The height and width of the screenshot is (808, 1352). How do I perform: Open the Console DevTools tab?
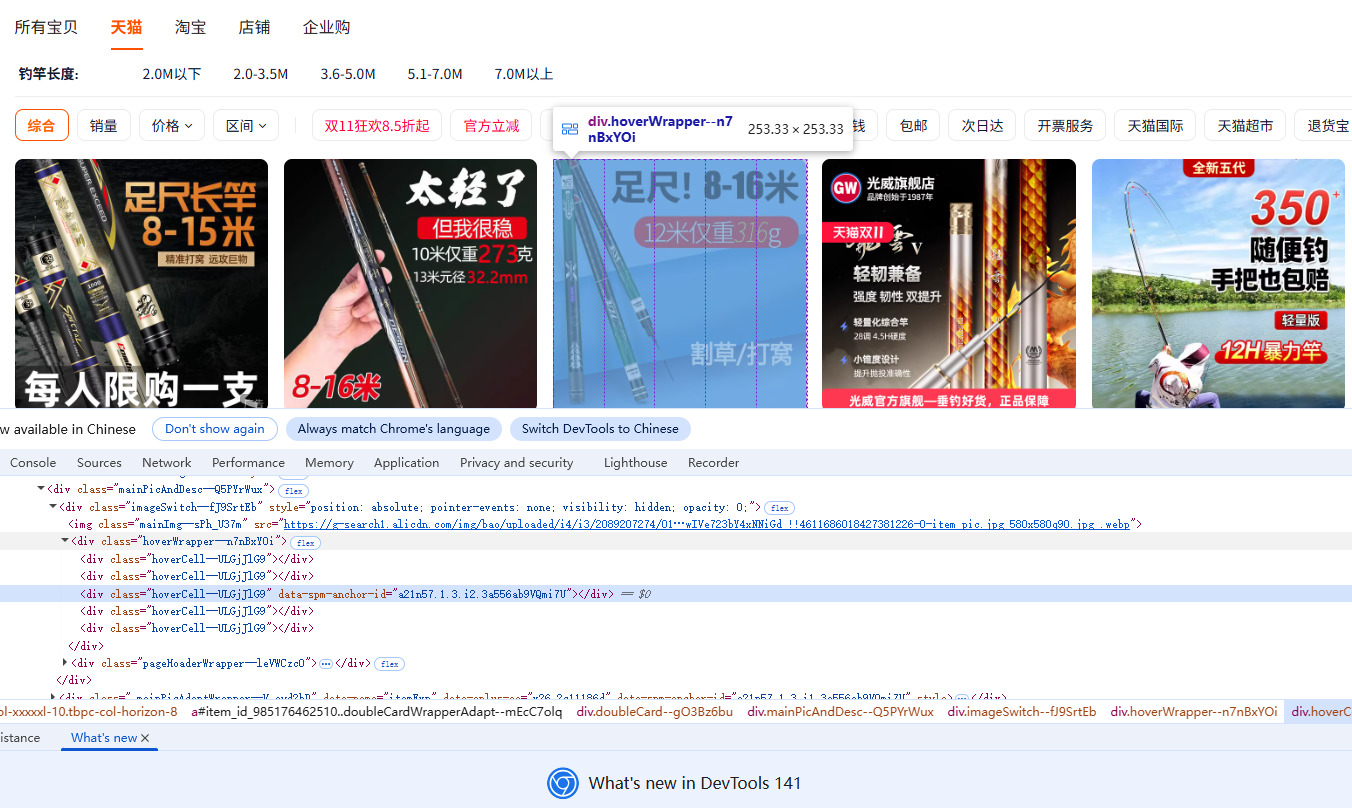point(33,462)
